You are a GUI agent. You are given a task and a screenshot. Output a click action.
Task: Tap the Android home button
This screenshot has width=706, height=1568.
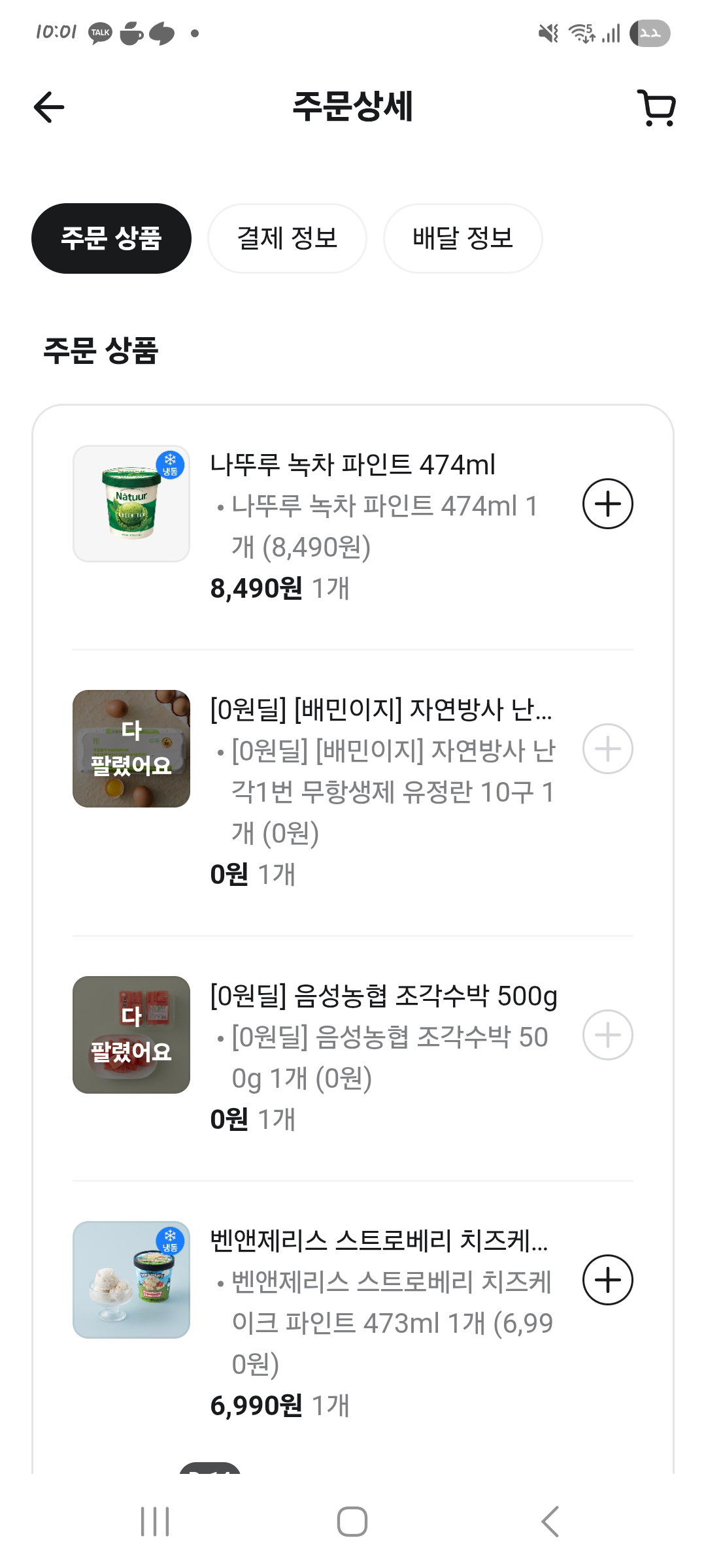352,1522
